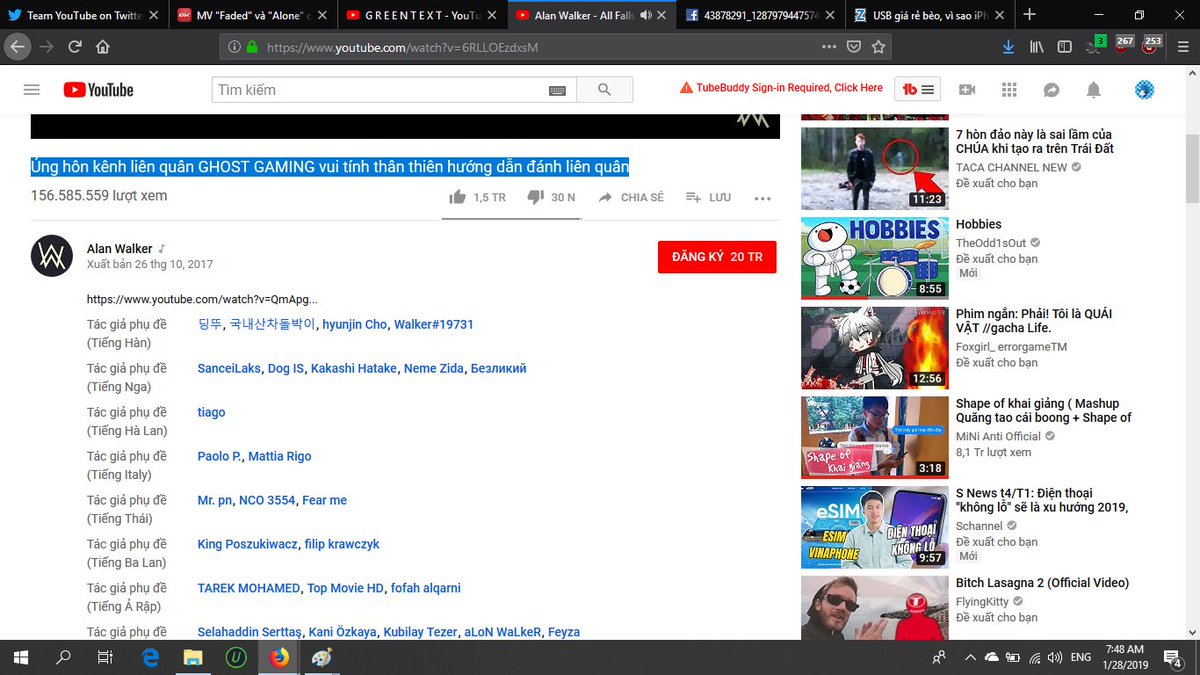This screenshot has height=675, width=1200.
Task: Like the video with thumbs-up 1,5 TR
Action: [477, 197]
